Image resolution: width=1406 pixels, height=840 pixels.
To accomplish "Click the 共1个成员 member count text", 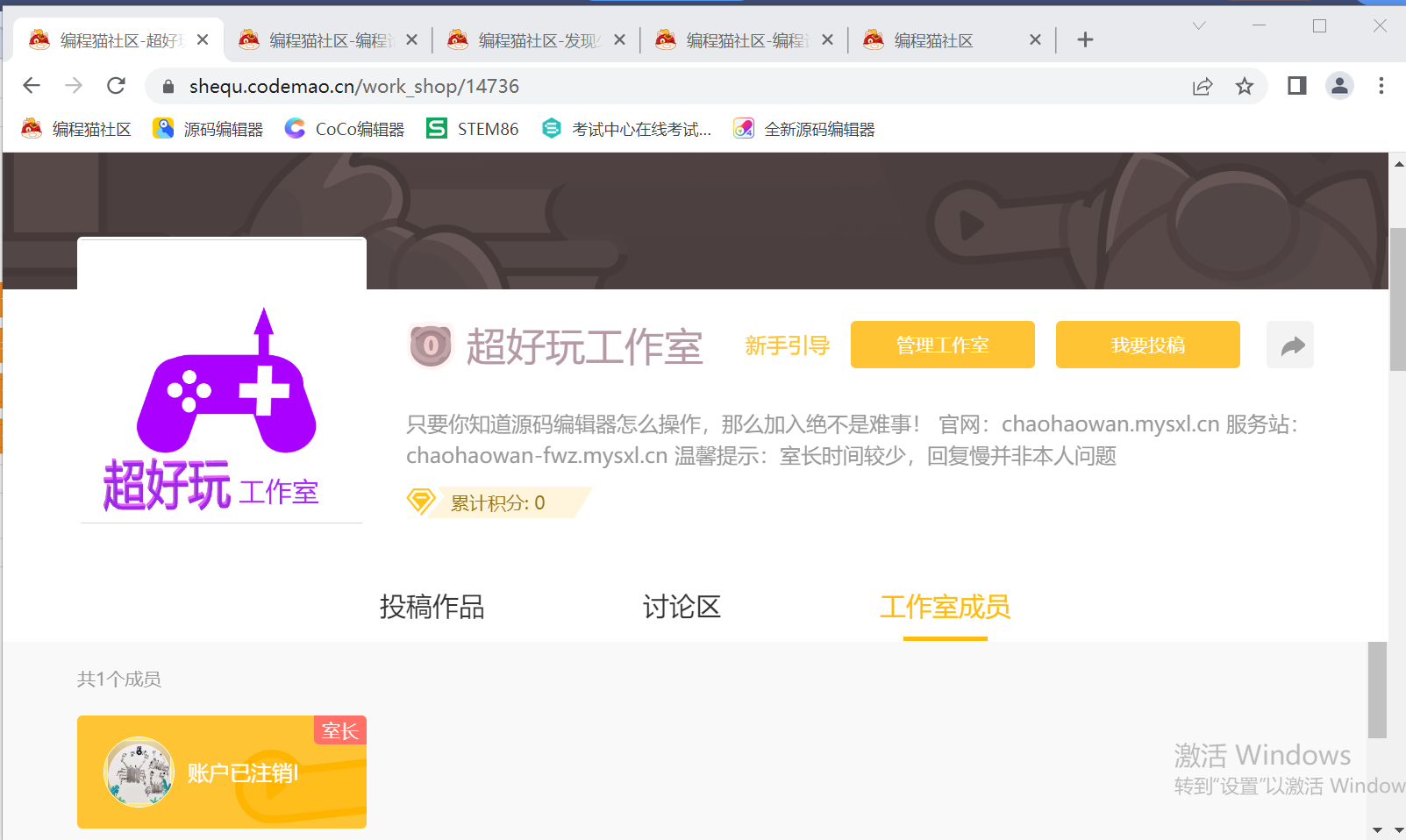I will 119,680.
